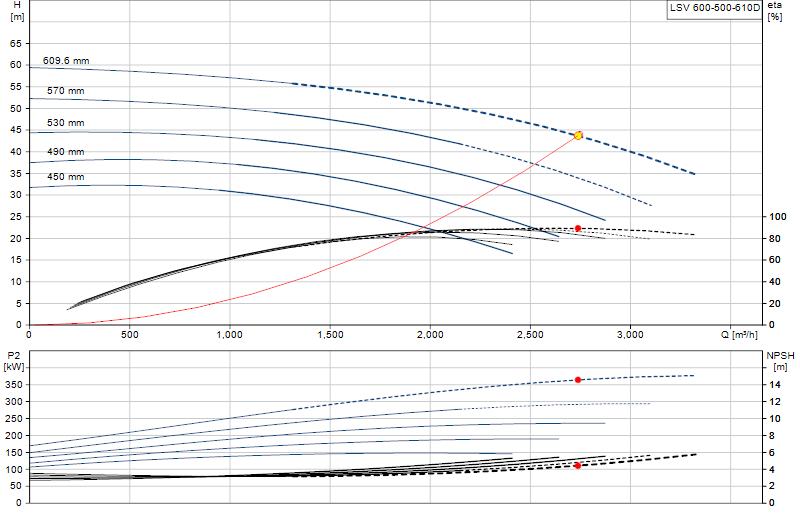Click the NPSH [m] axis label
The width and height of the screenshot is (800, 520).
click(780, 361)
